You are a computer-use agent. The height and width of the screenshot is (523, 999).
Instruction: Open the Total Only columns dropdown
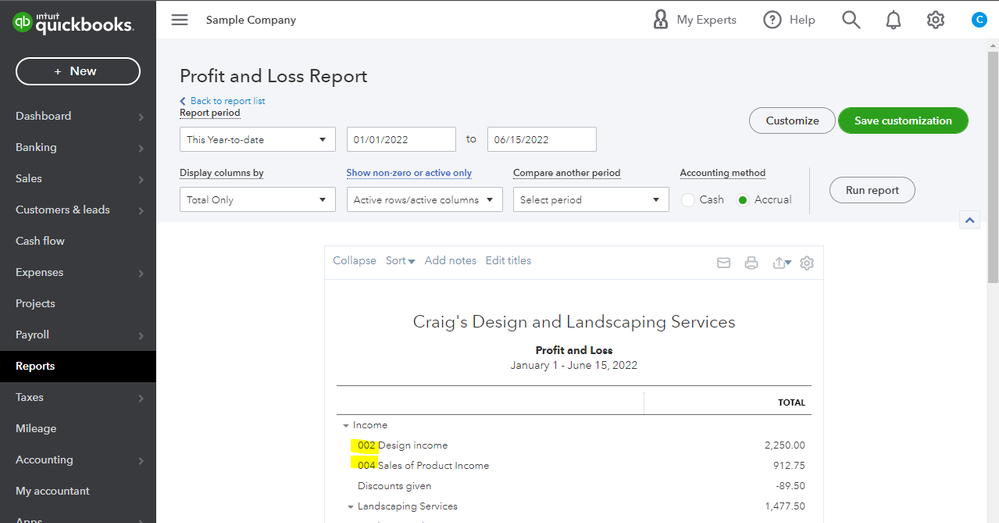pos(257,200)
